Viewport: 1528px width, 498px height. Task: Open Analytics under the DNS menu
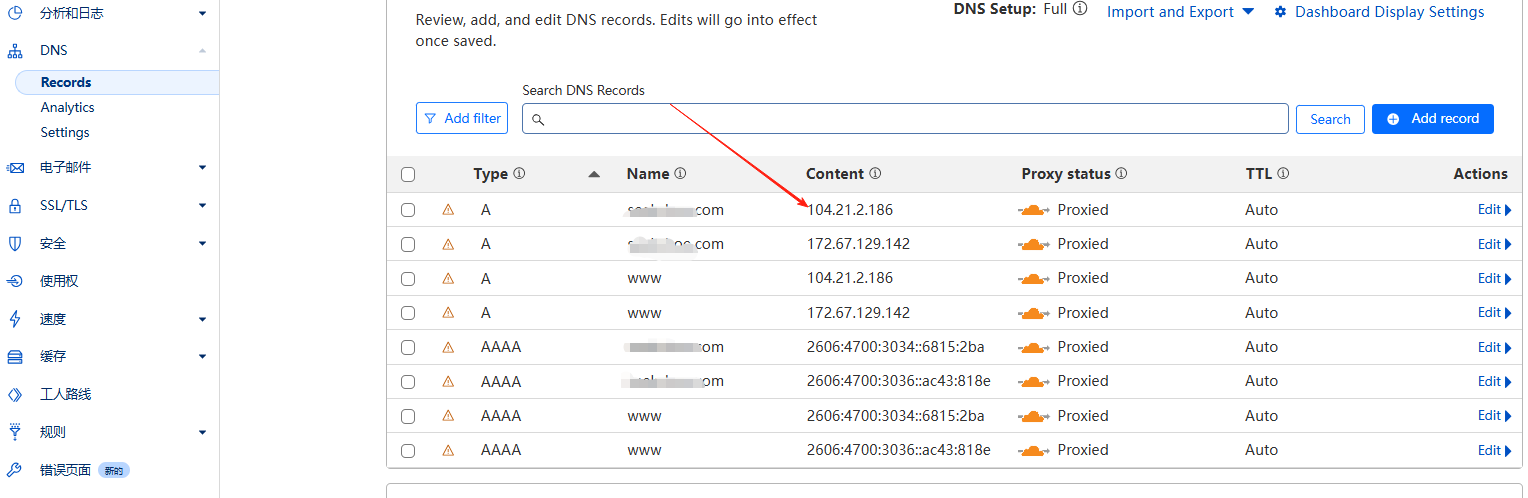[67, 107]
